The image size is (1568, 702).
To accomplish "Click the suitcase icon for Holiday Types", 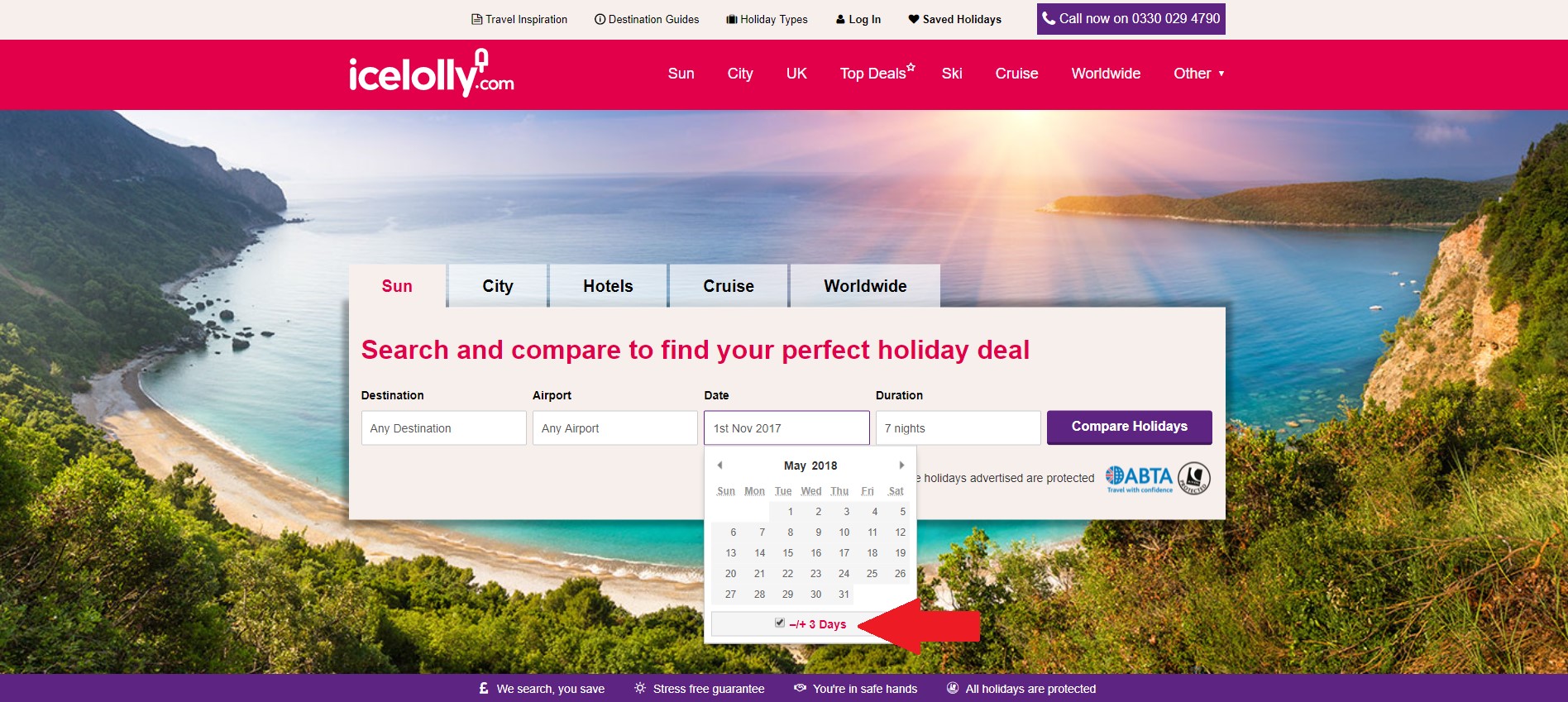I will tap(732, 19).
